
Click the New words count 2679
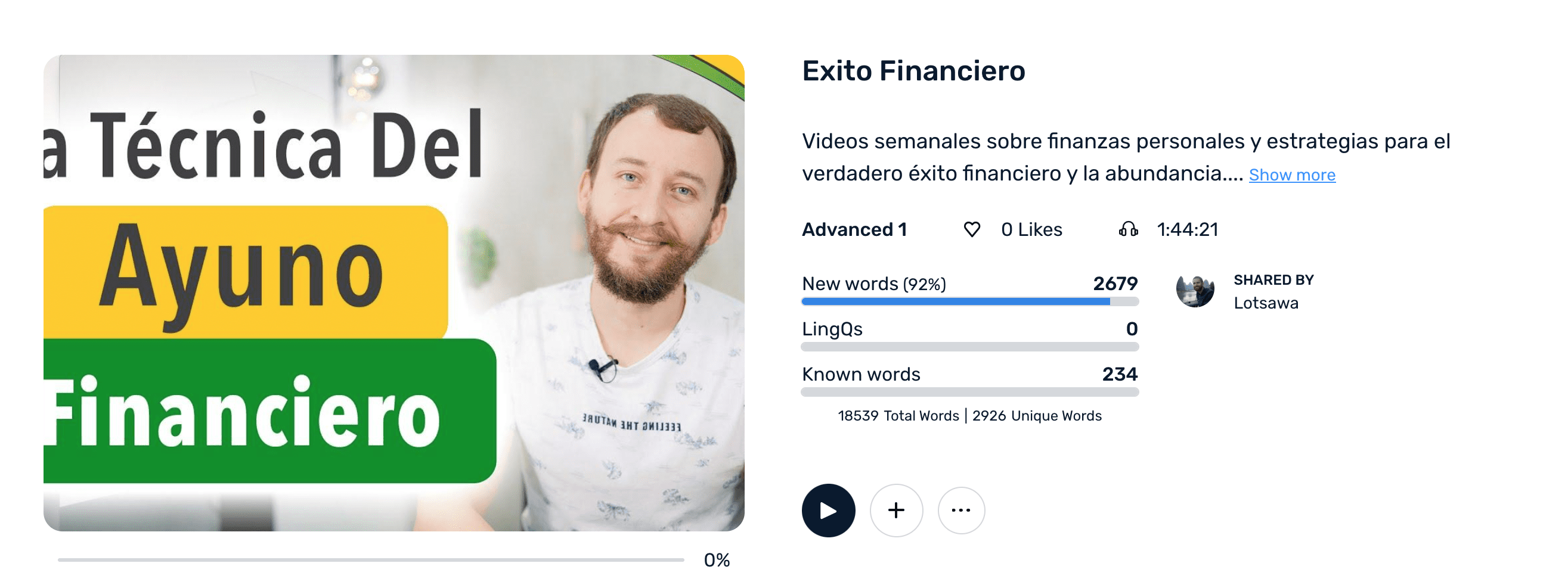(1115, 284)
